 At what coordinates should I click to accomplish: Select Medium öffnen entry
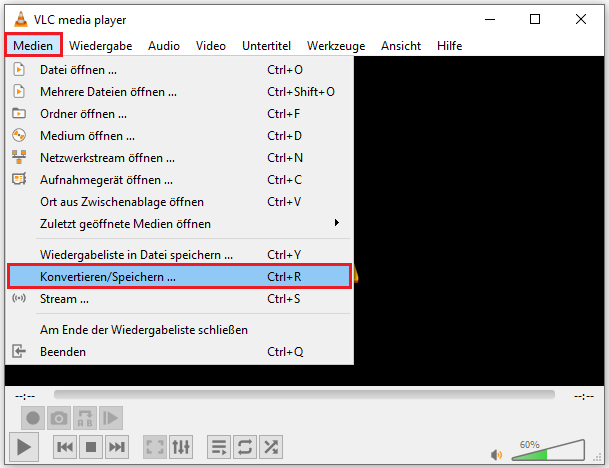tap(179, 136)
